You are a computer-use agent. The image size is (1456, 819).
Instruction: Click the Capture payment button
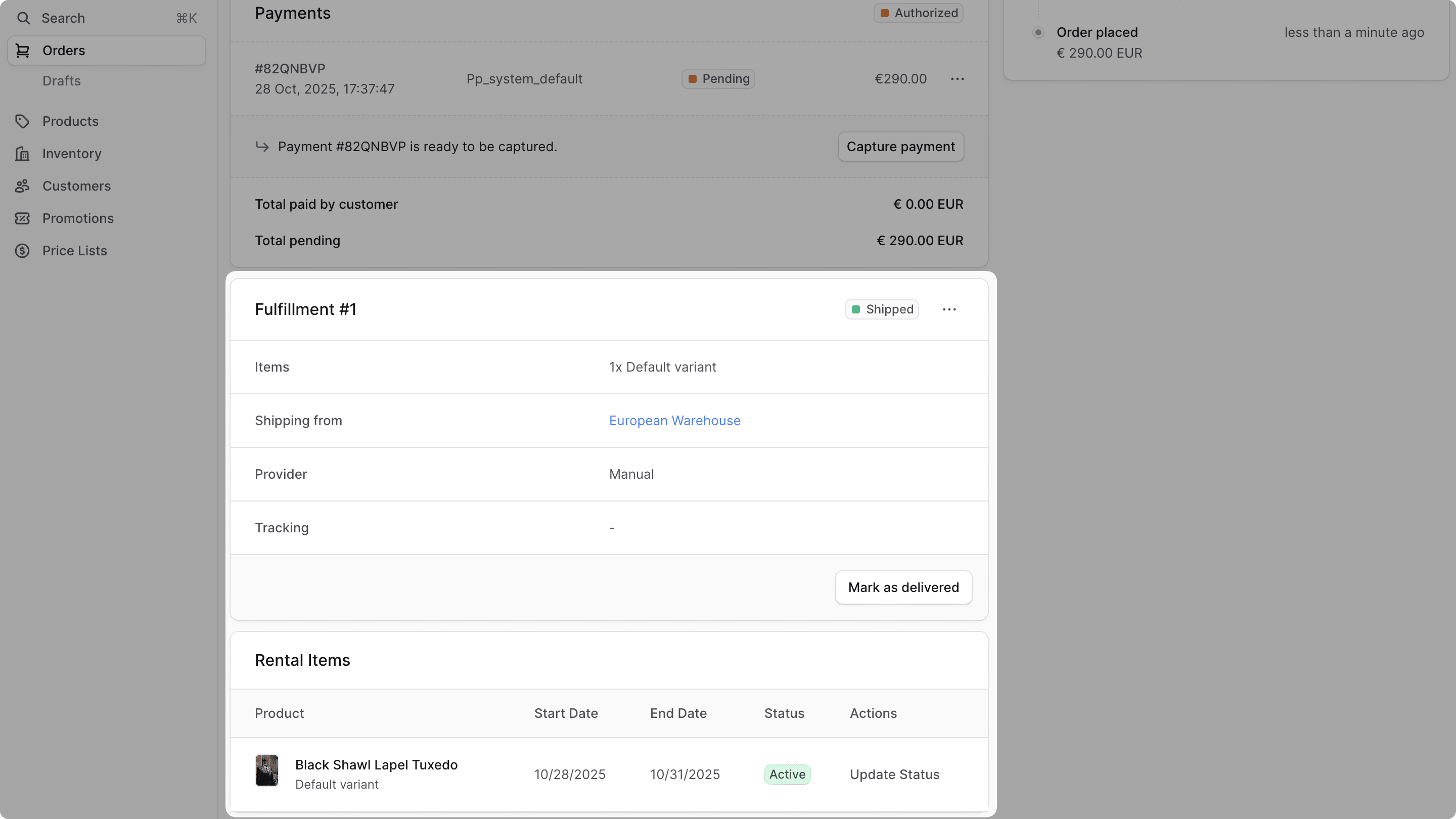[900, 147]
